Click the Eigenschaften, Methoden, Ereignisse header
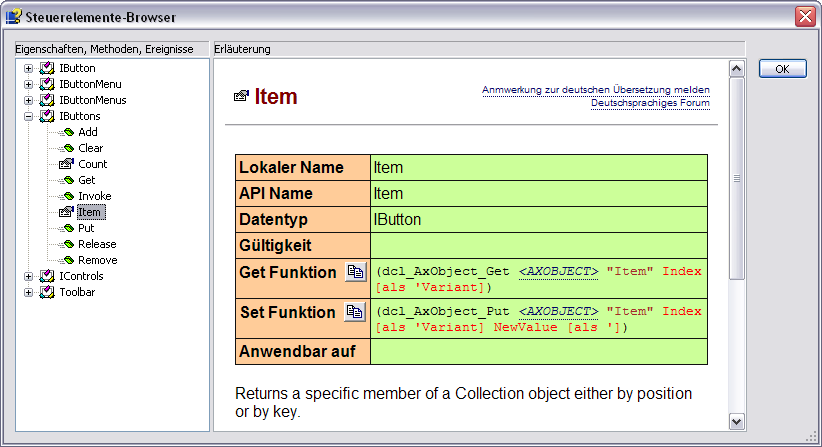Viewport: 822px width, 447px height. click(112, 49)
